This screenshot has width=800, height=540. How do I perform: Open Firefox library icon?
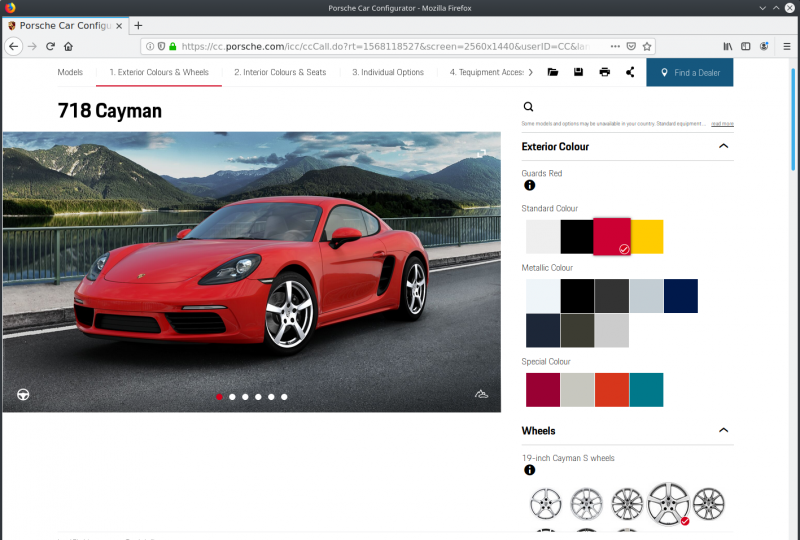[x=728, y=46]
